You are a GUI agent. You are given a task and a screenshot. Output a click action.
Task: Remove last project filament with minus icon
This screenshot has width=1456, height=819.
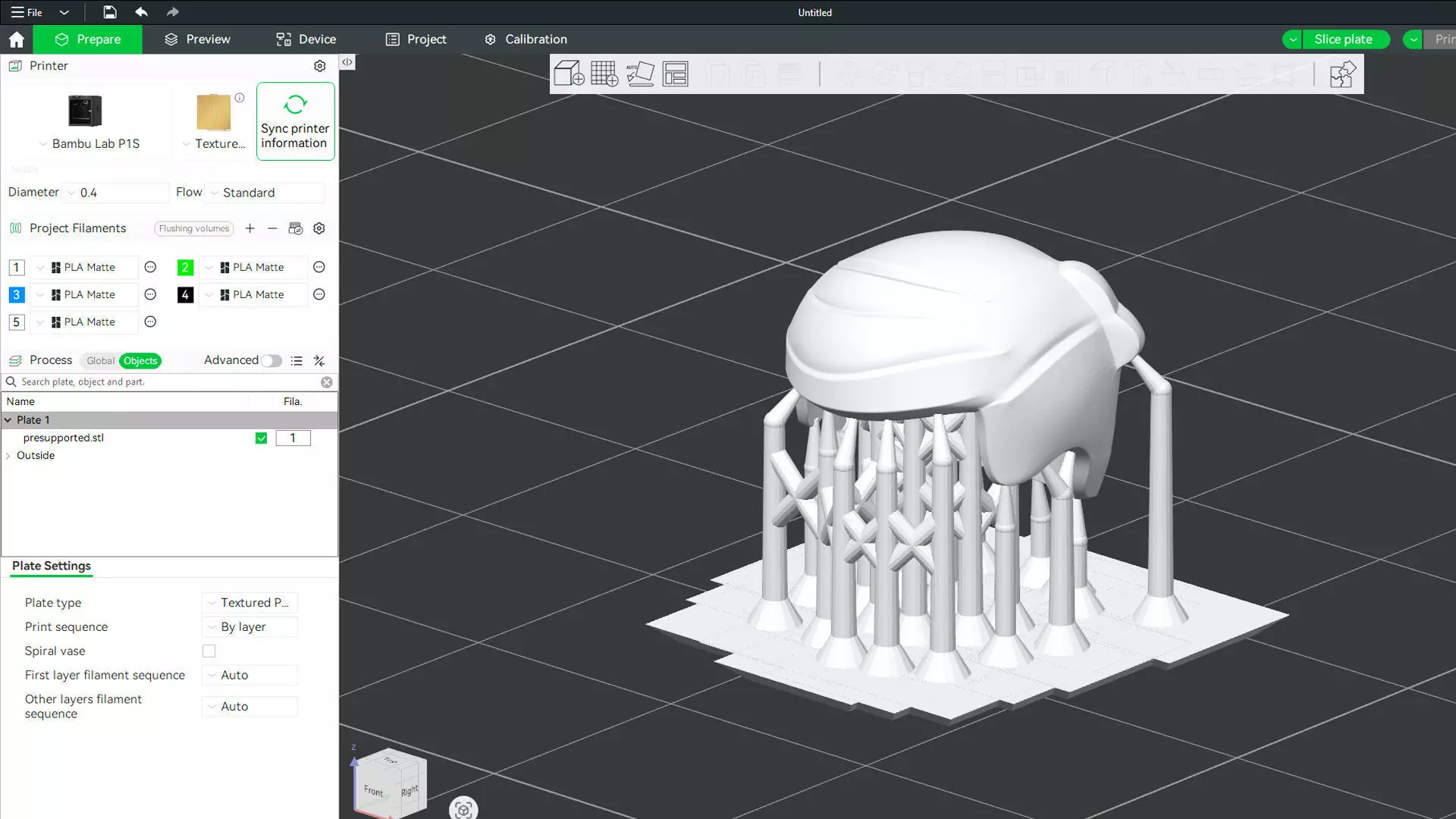click(x=272, y=228)
